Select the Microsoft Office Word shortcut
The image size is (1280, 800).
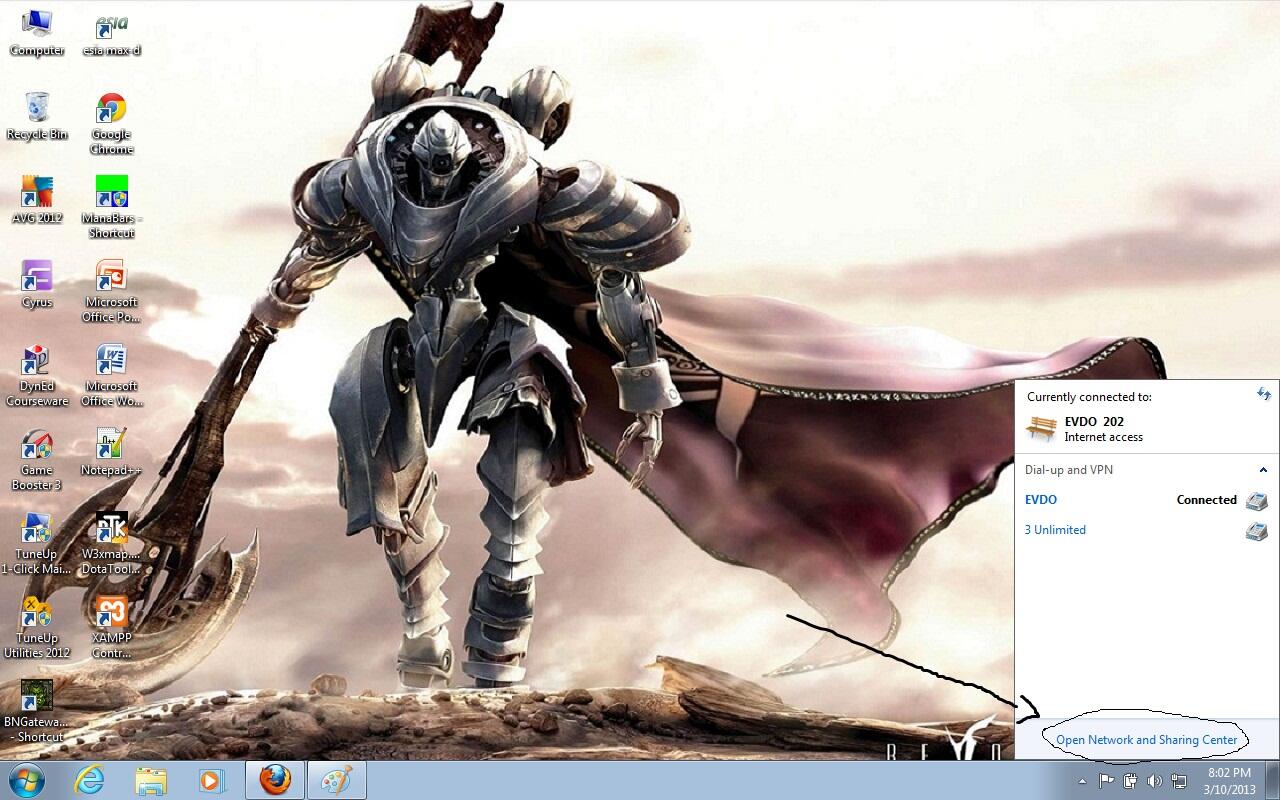(111, 375)
